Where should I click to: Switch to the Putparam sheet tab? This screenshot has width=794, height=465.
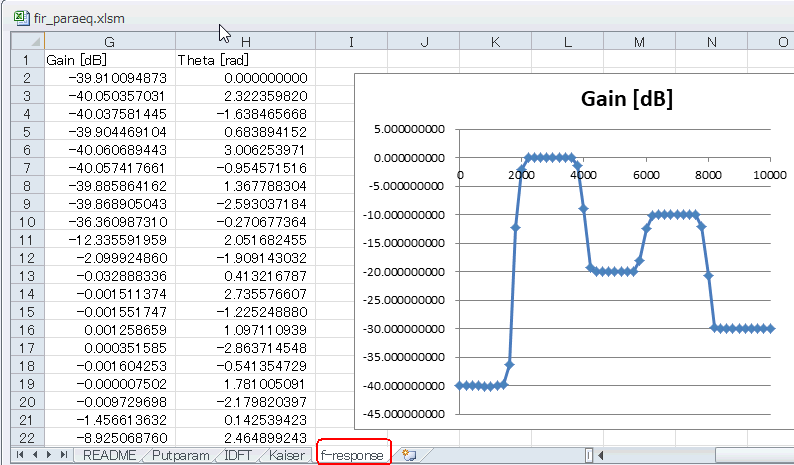(180, 455)
